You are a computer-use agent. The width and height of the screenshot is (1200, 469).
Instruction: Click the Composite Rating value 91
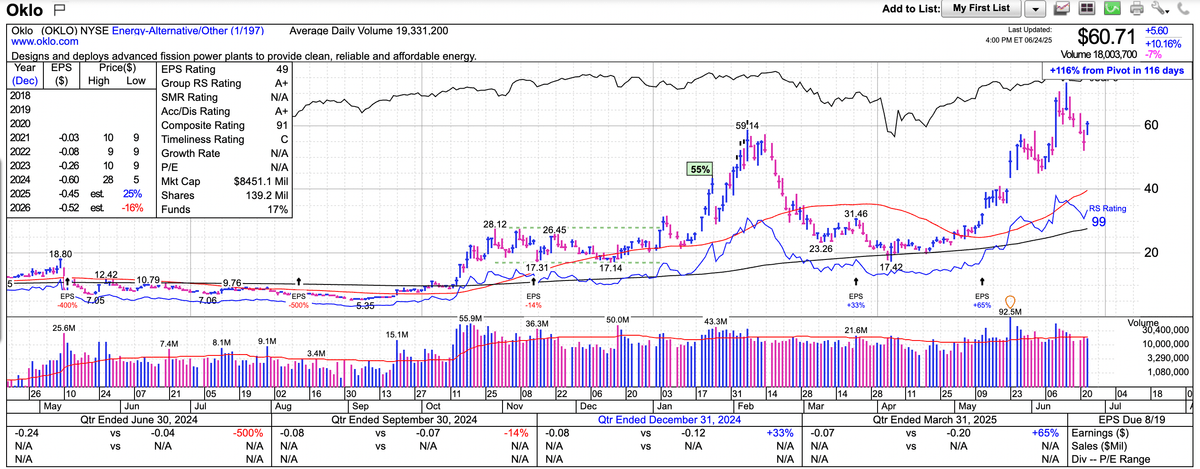coord(282,125)
